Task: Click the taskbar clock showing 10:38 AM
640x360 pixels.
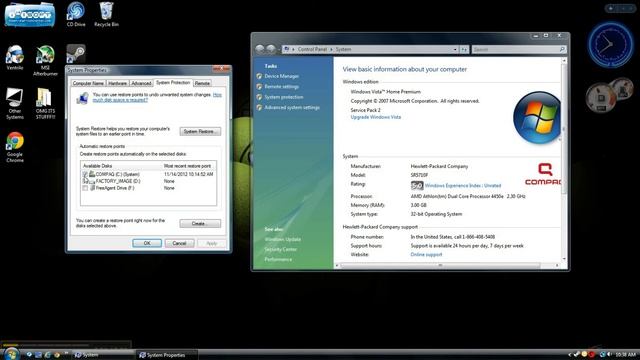Action: point(625,354)
